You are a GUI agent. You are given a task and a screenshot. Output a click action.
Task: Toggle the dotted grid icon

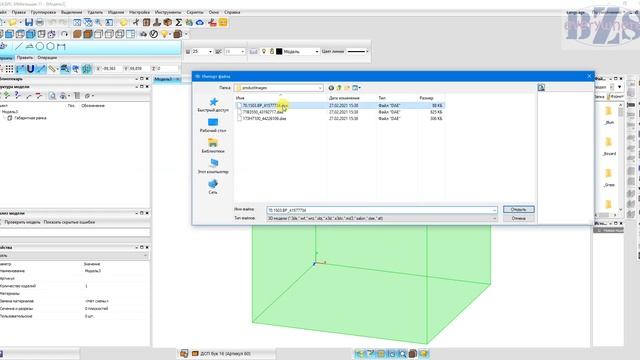tap(9, 69)
